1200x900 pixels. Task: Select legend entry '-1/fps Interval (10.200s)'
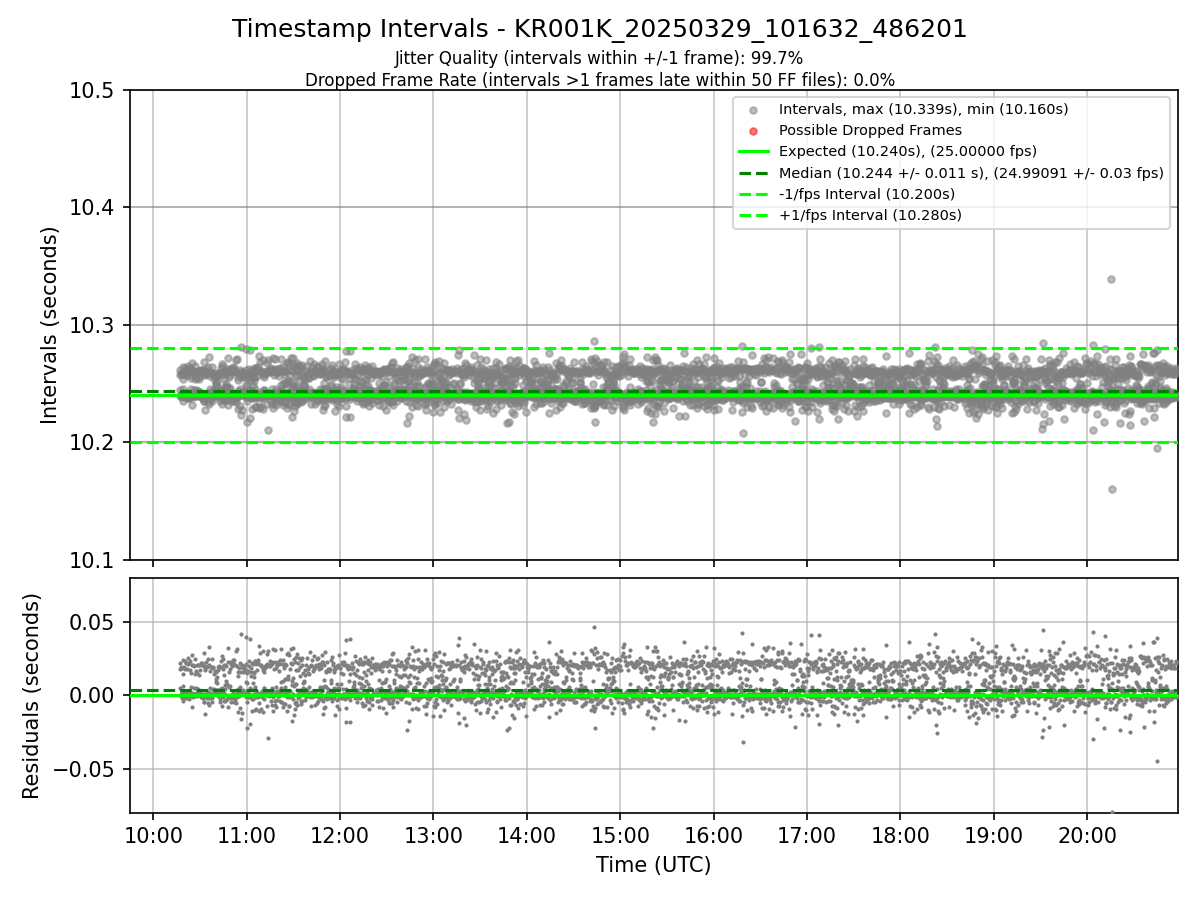click(867, 193)
